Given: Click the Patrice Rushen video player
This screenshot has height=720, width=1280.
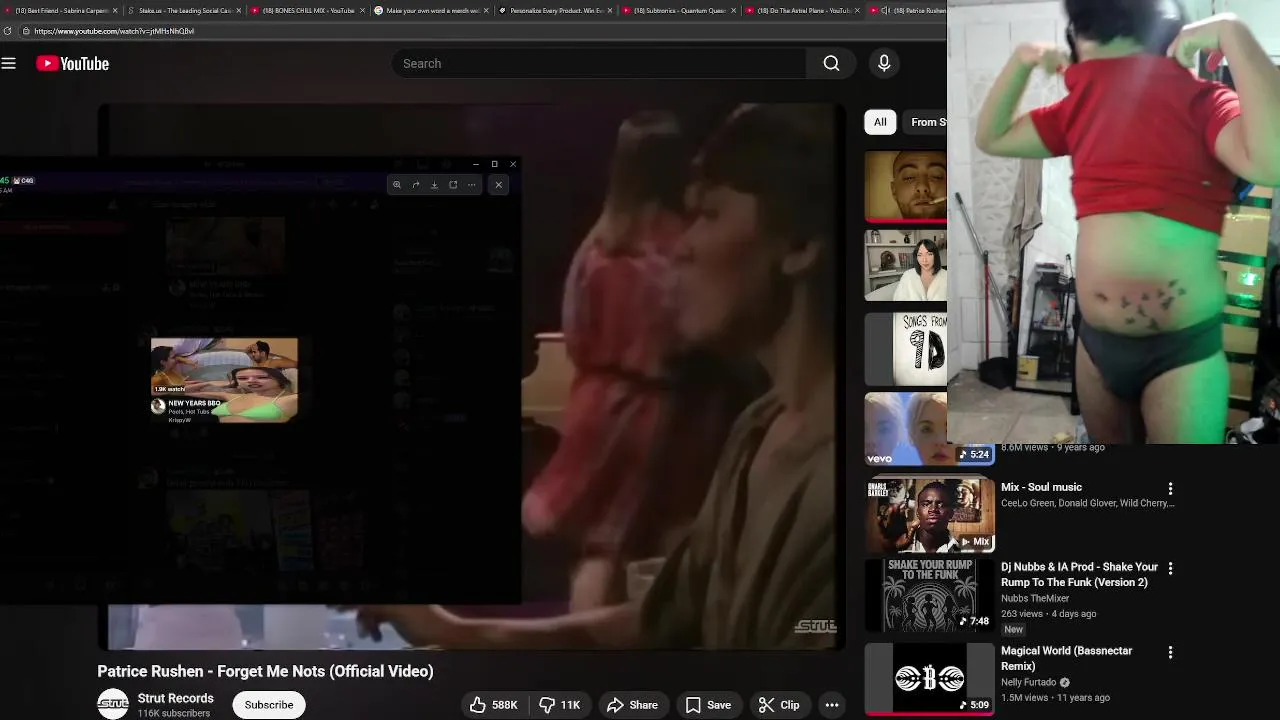Looking at the screenshot, I should (471, 376).
